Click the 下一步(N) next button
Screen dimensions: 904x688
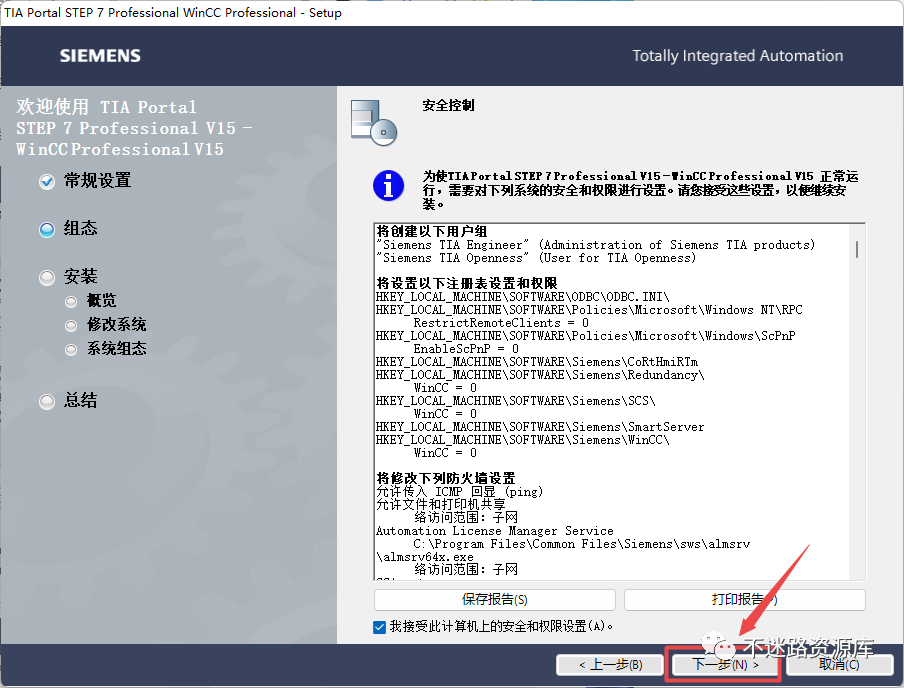coord(724,664)
